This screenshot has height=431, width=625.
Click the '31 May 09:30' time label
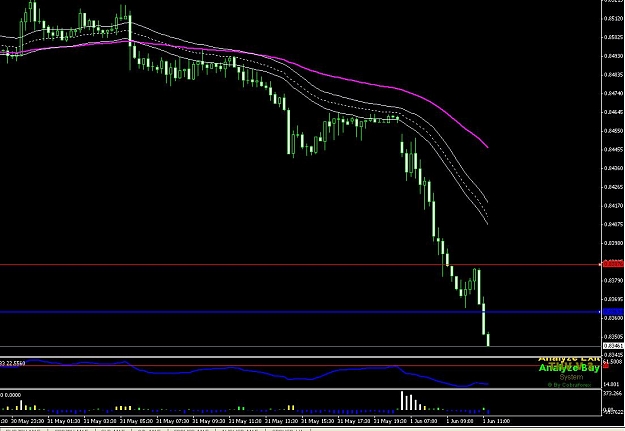click(x=208, y=421)
